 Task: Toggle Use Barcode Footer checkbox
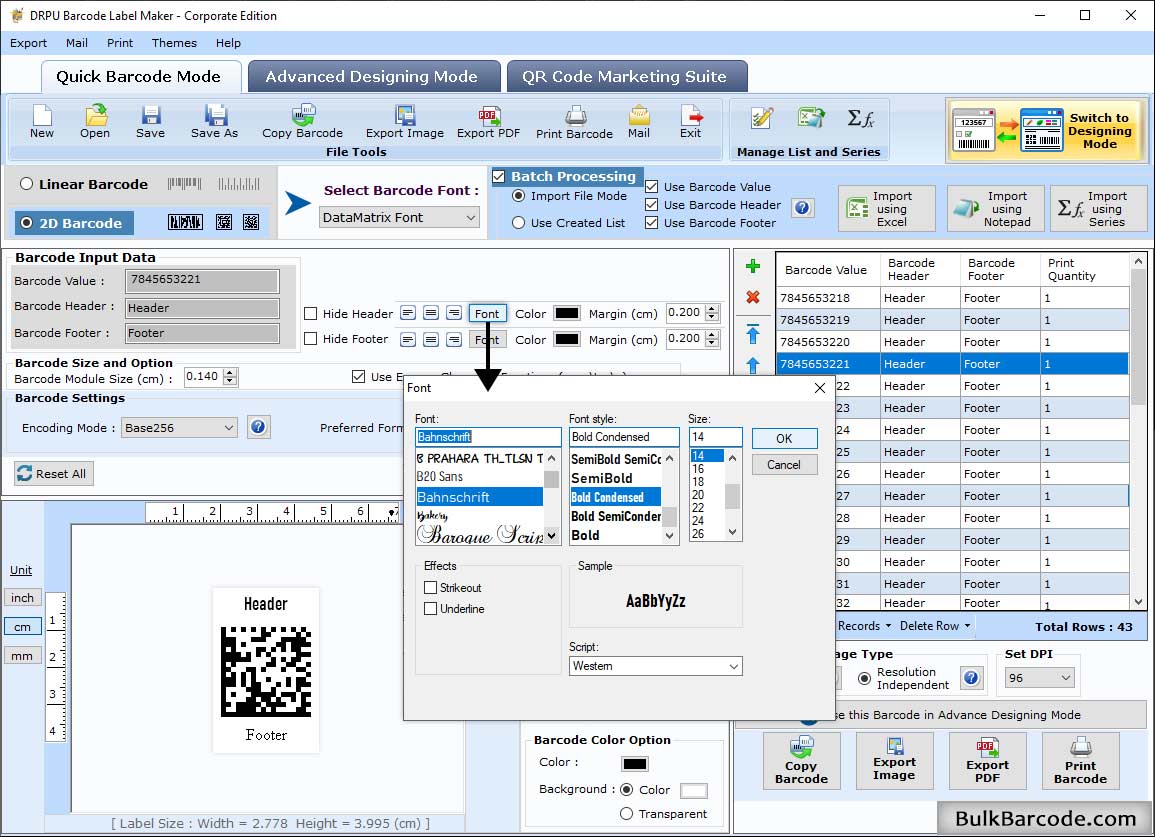click(651, 223)
